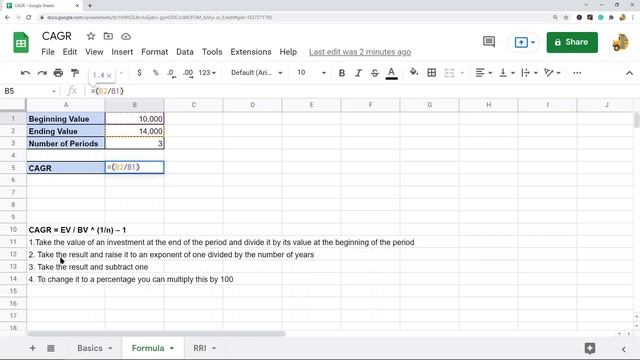The width and height of the screenshot is (640, 360).
Task: Click the Undo icon
Action: coord(25,73)
